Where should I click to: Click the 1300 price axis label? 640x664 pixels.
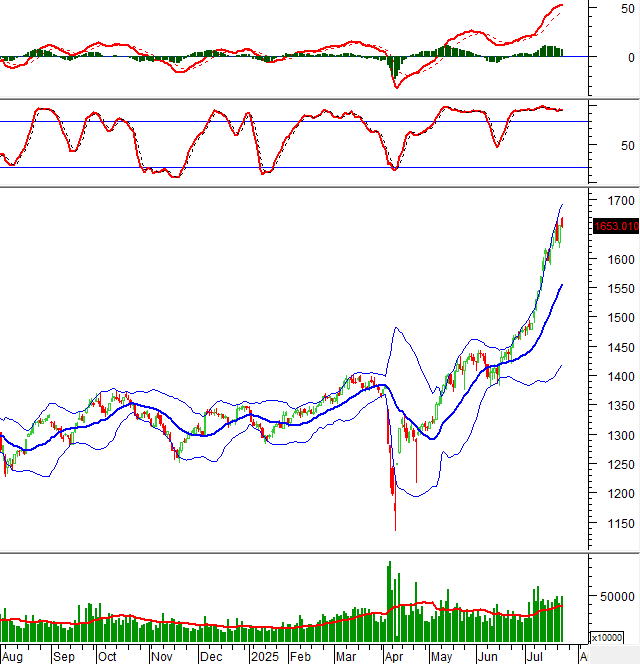[x=621, y=435]
